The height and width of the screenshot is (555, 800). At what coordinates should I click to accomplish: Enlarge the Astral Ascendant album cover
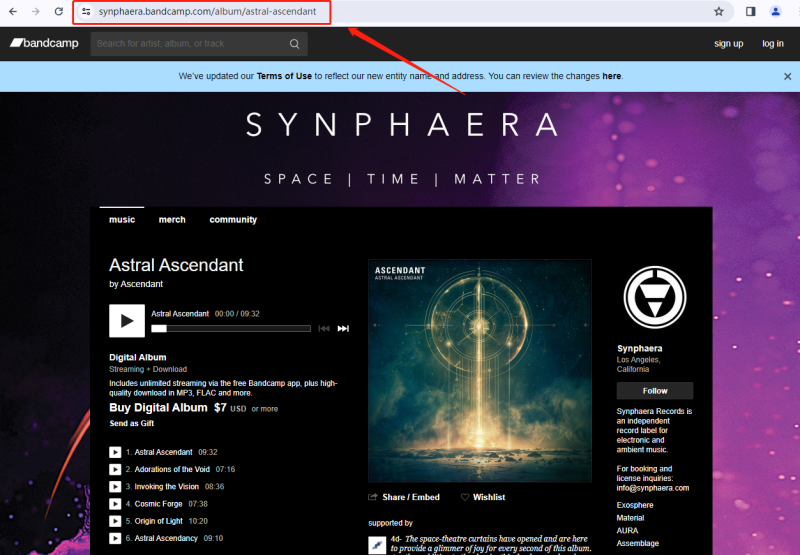click(480, 371)
